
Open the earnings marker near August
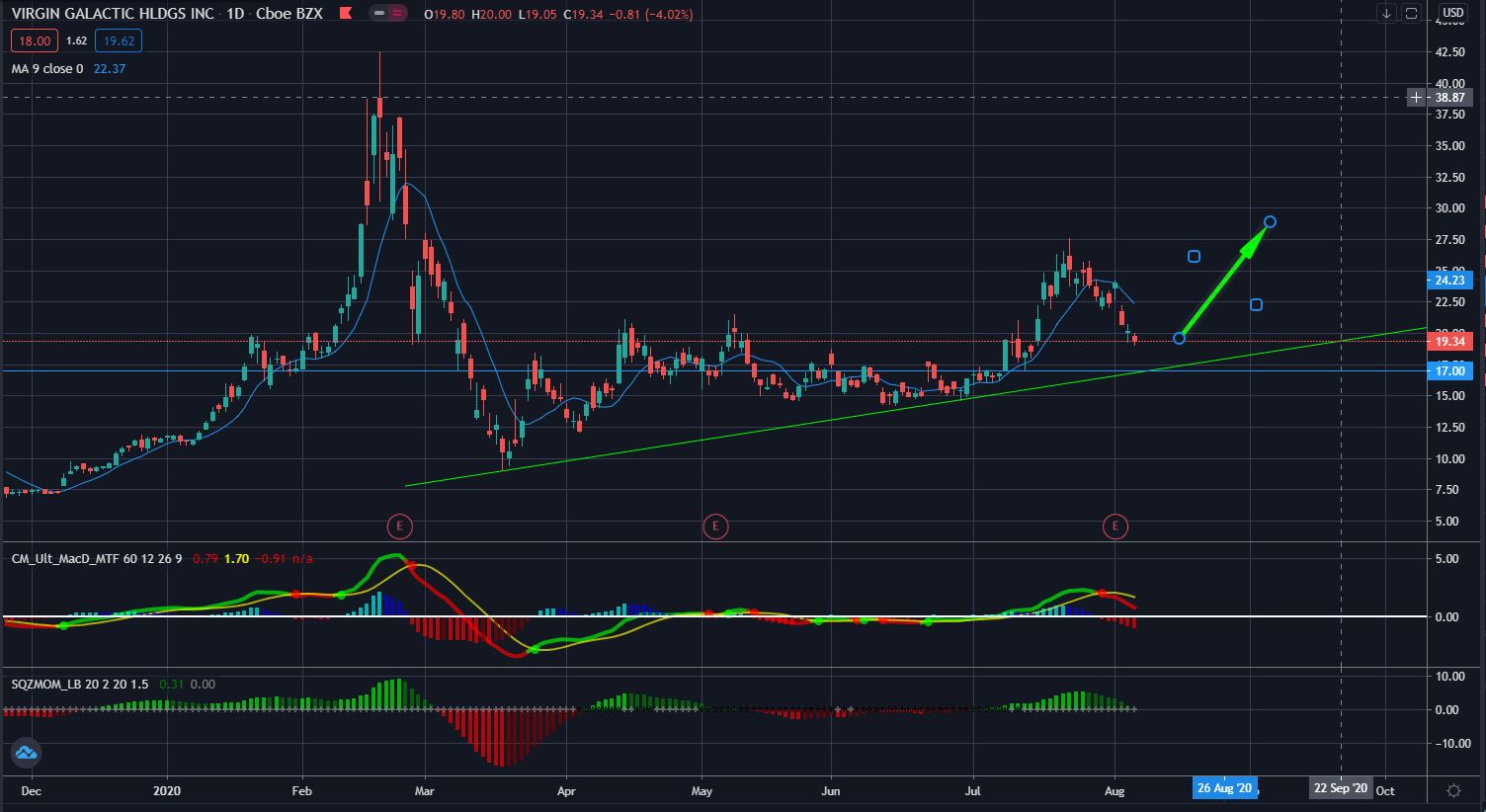point(1114,527)
